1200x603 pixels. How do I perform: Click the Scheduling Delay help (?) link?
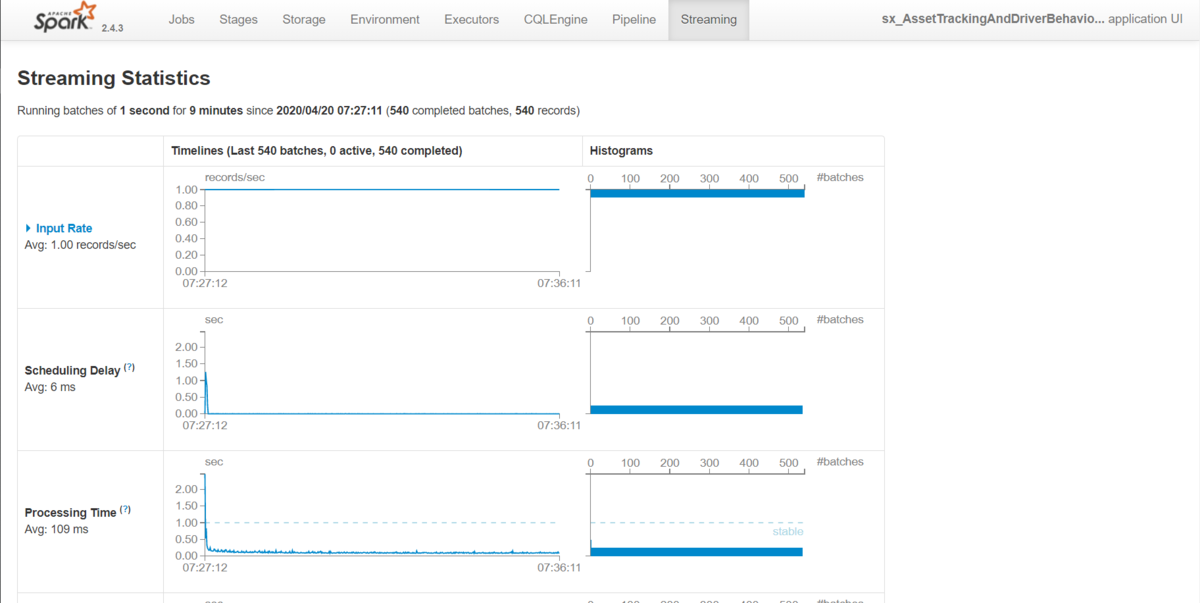(129, 368)
